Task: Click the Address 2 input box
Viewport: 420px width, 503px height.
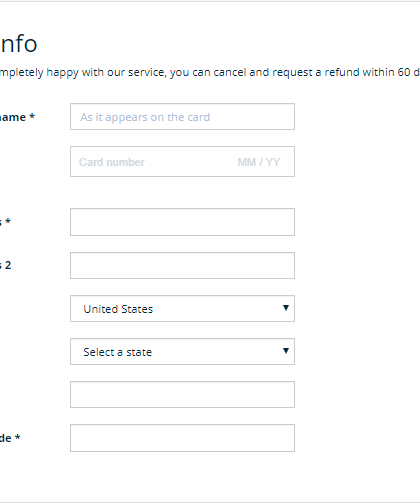Action: [x=182, y=265]
